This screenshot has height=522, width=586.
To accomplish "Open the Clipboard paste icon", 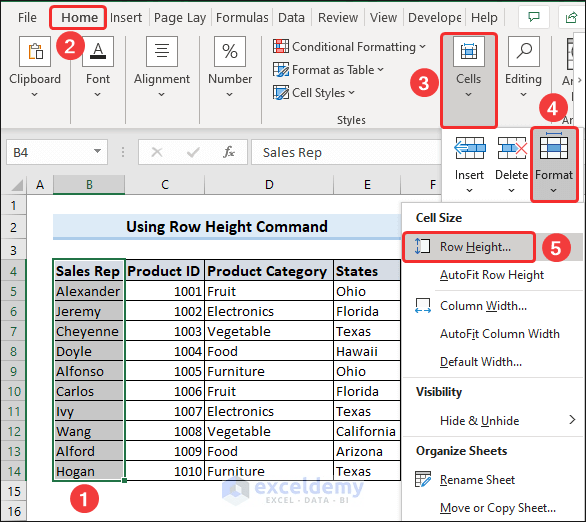I will coord(35,51).
